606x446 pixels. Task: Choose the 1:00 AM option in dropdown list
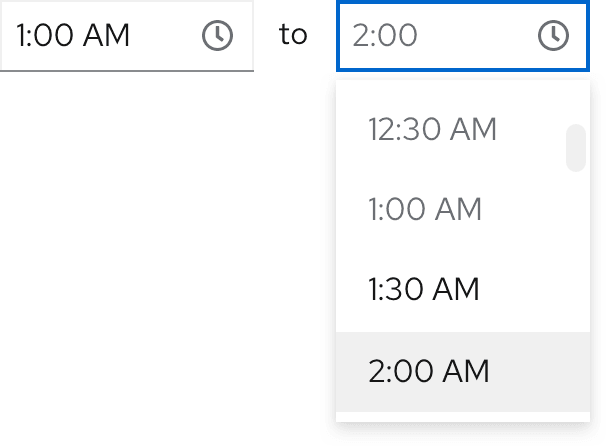pos(425,210)
